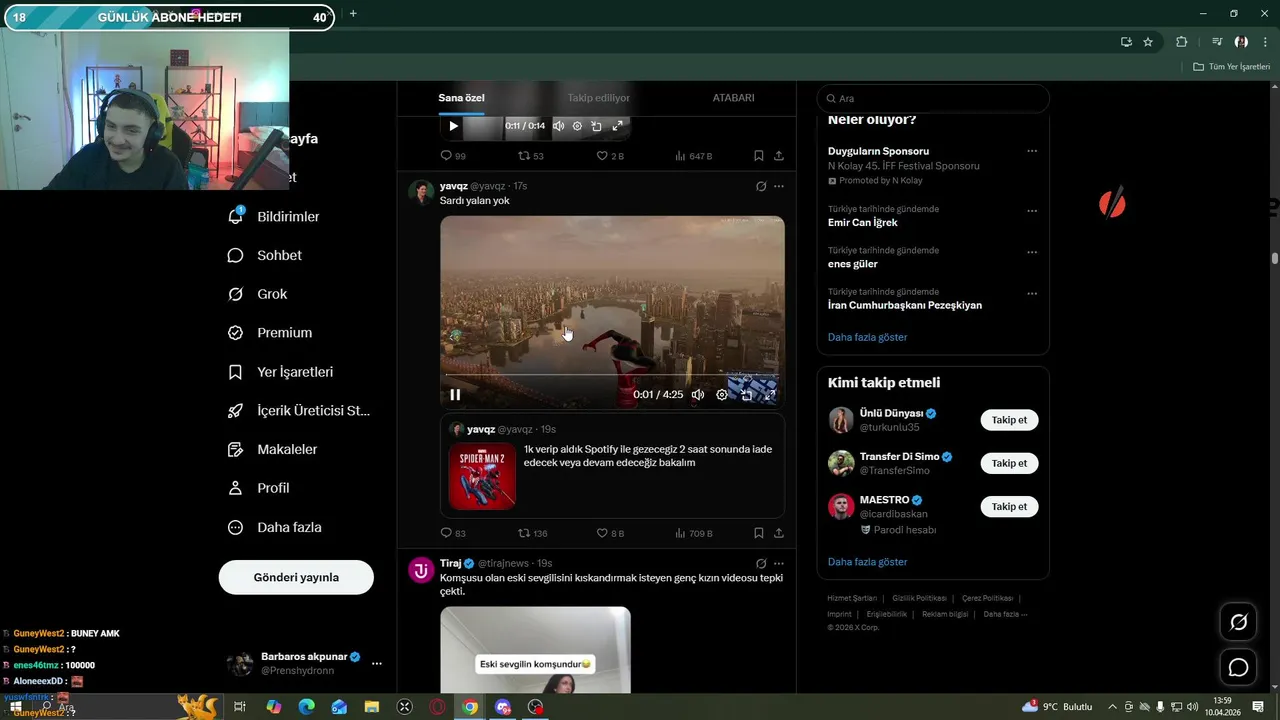Bookmark the post with 647 B views
1280x720 pixels.
[759, 156]
